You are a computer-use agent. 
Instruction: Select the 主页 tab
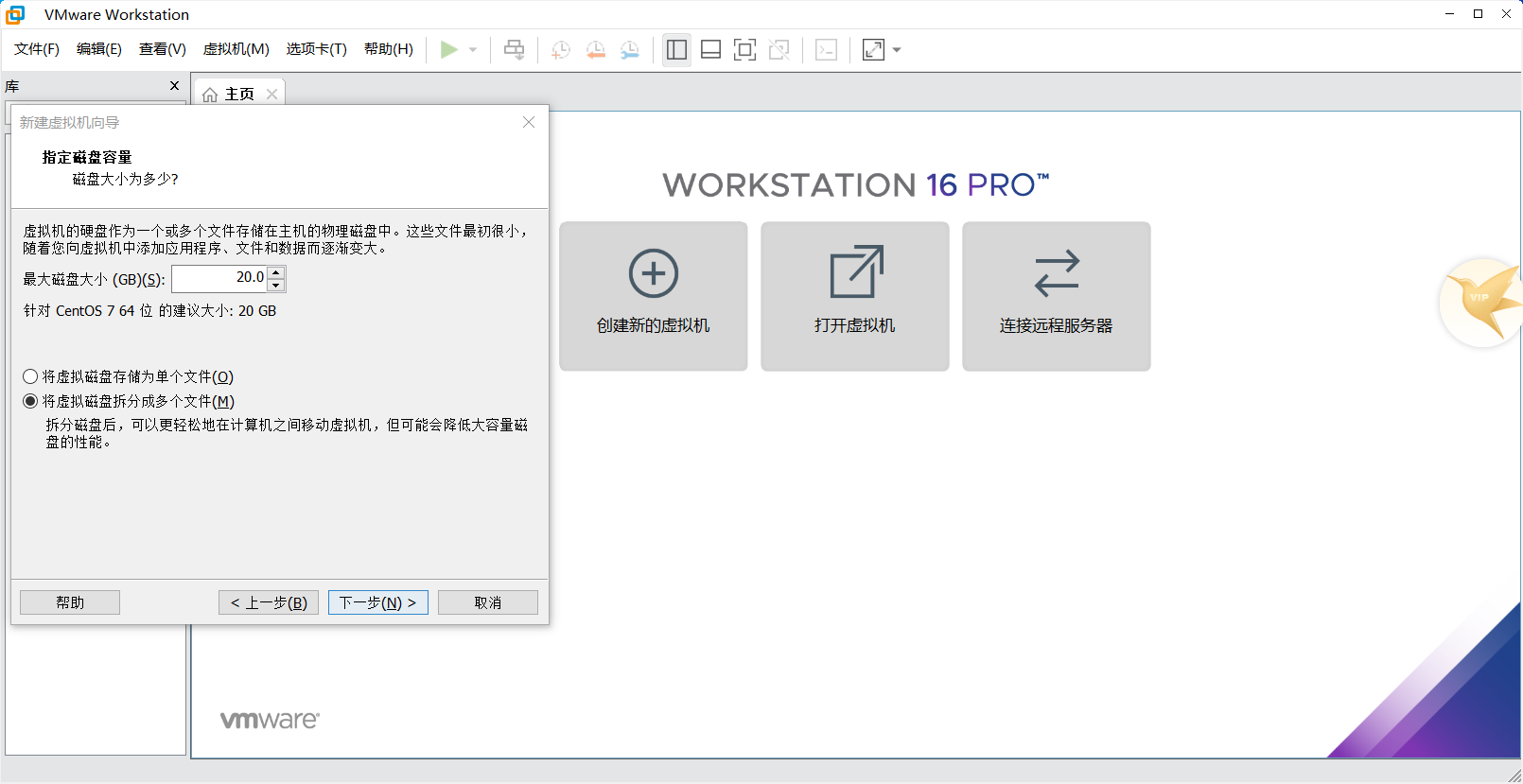click(x=239, y=94)
